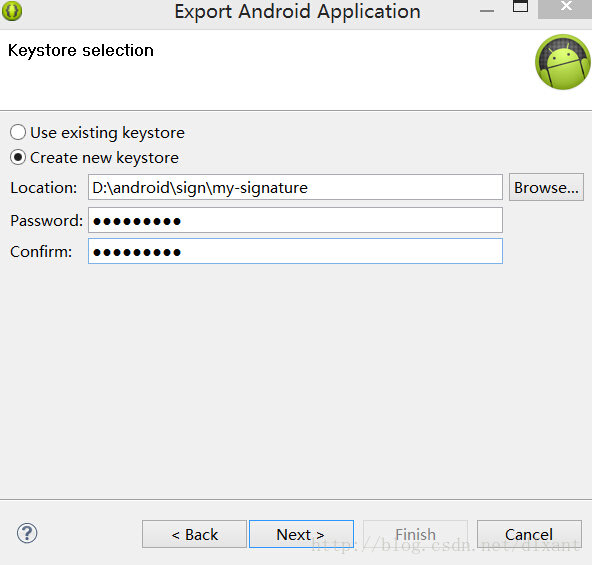Maximize the Export Android Application dialog
The height and width of the screenshot is (565, 592).
point(520,7)
